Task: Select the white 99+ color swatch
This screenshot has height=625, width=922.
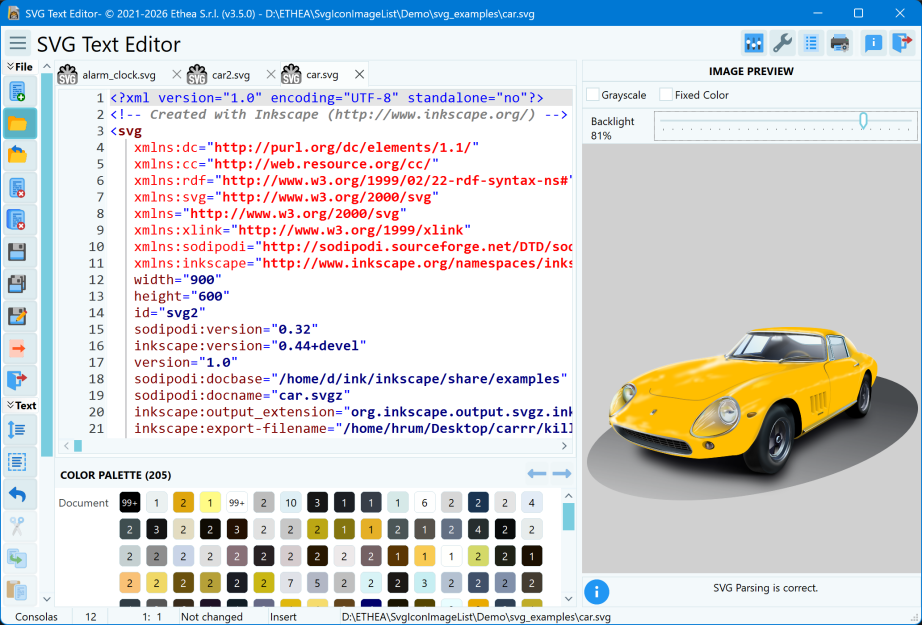Action: 237,503
